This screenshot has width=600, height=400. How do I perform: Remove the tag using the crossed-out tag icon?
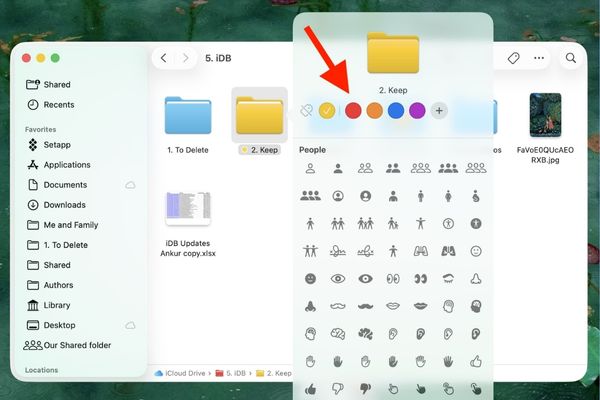[x=306, y=111]
